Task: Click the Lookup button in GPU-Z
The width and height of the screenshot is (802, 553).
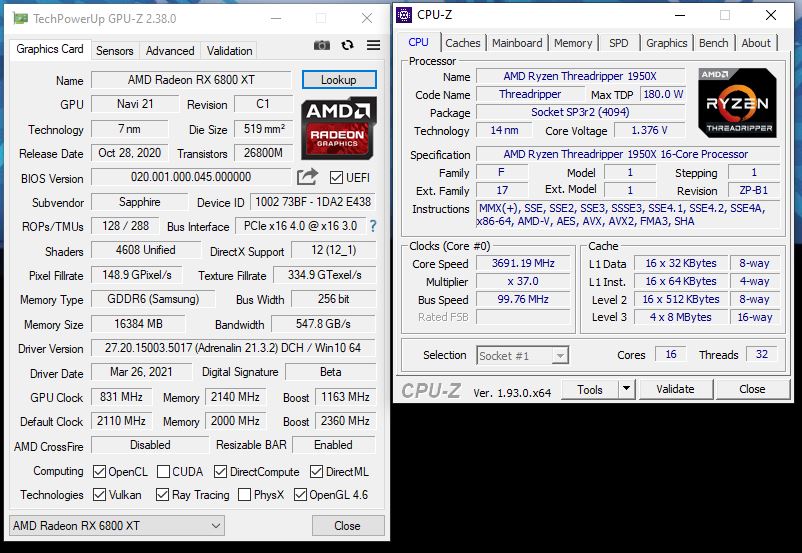Action: 339,80
